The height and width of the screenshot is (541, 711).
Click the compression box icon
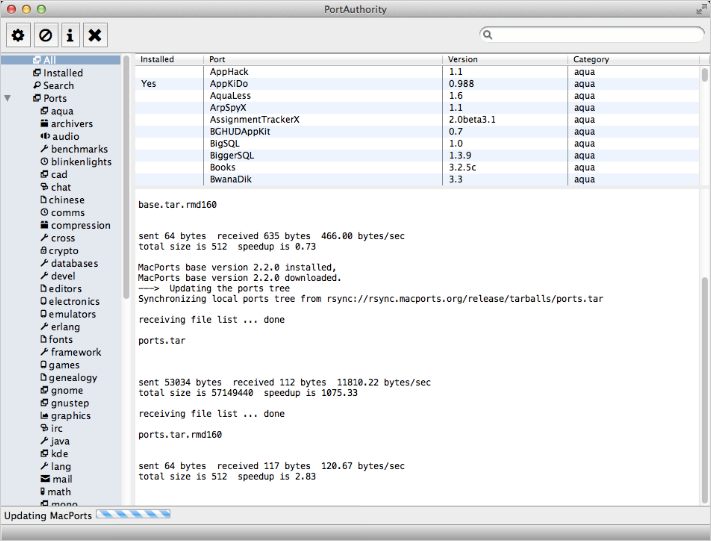coord(44,225)
